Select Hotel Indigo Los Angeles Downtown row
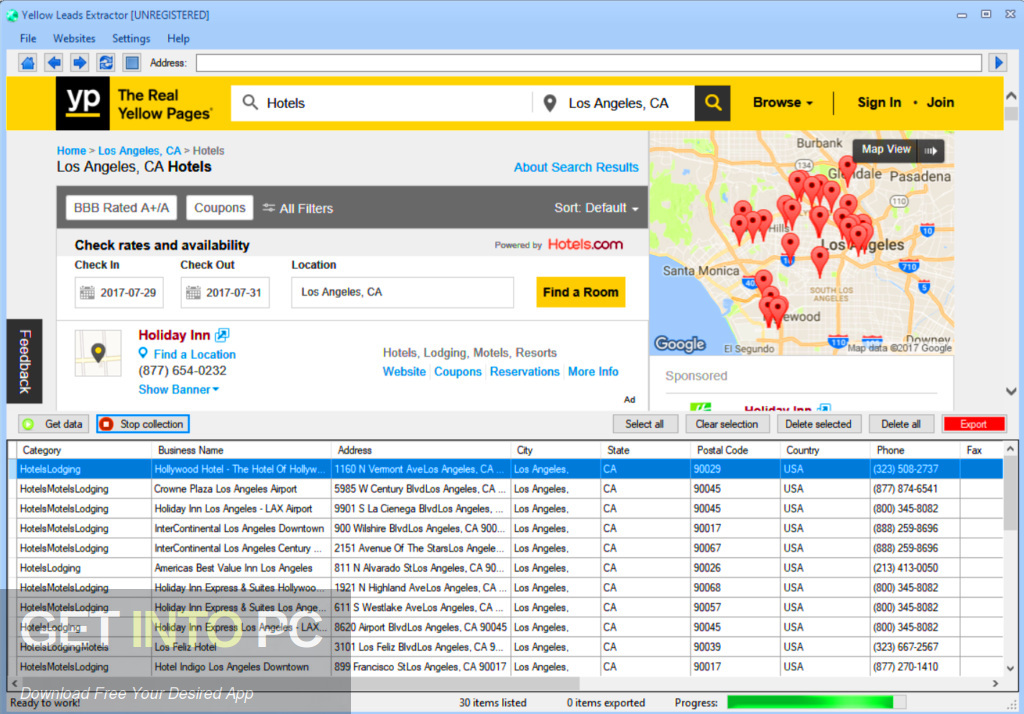Screen dimensions: 1024x714 point(506,666)
